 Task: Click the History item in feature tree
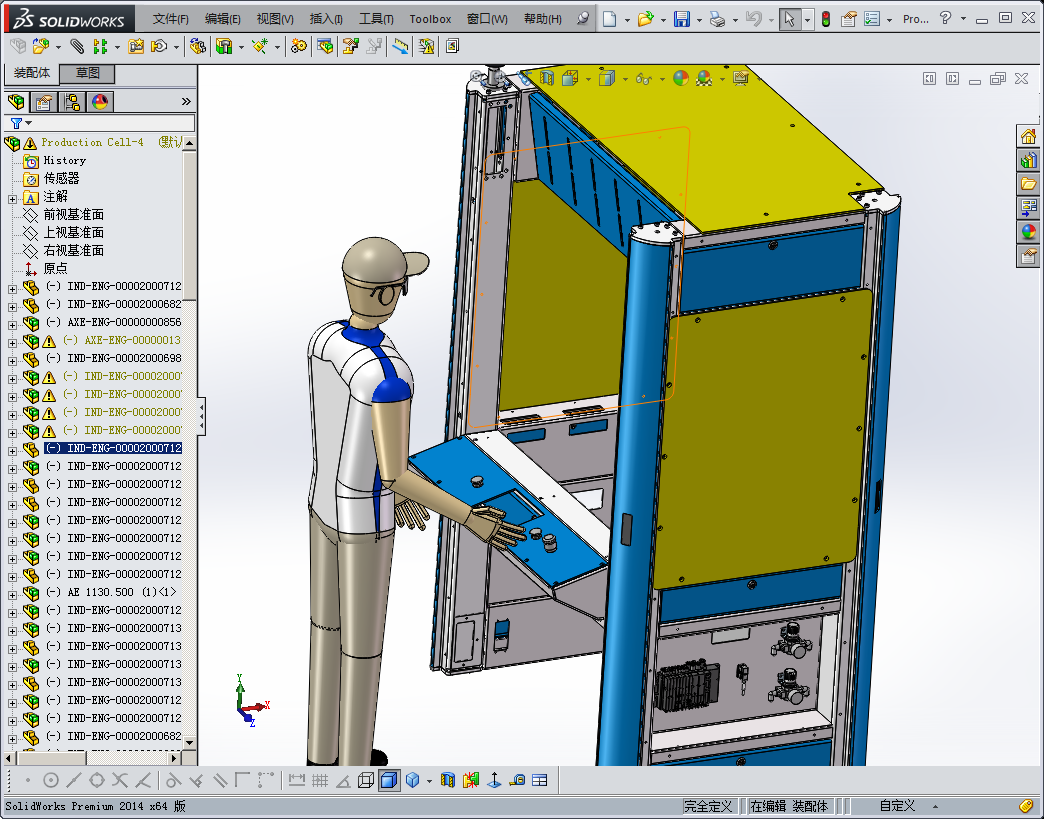(64, 161)
